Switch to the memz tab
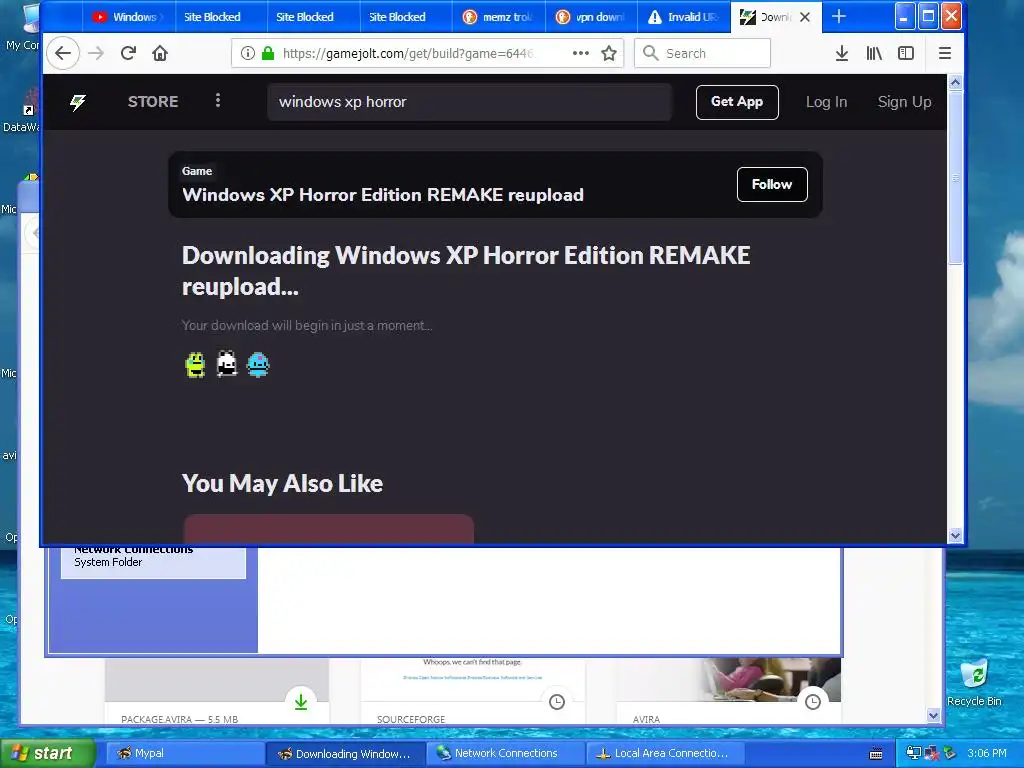1024x768 pixels. pos(499,17)
